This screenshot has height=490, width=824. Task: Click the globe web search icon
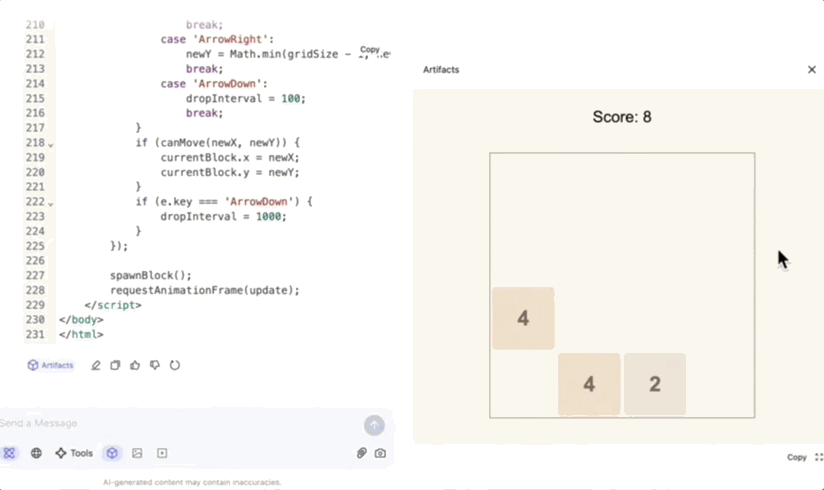(36, 453)
